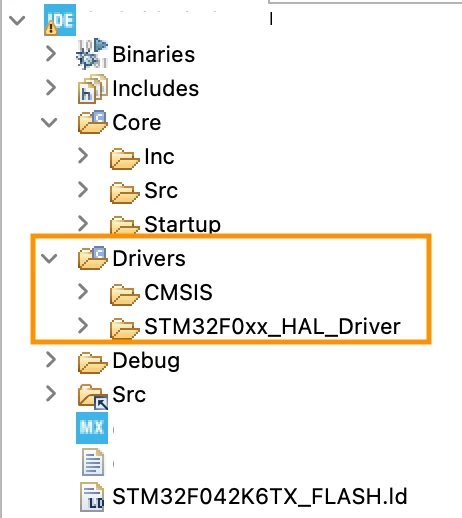Click the Src folder icon under Core

click(x=124, y=193)
